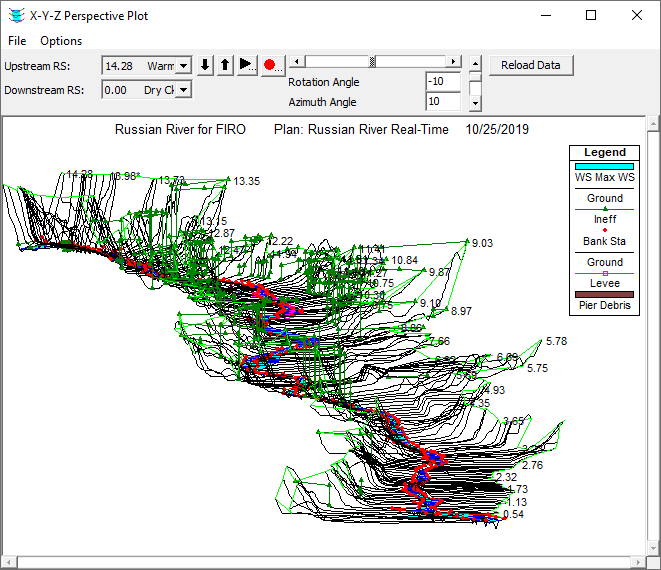Click the horizontal slider thumb

click(x=374, y=61)
